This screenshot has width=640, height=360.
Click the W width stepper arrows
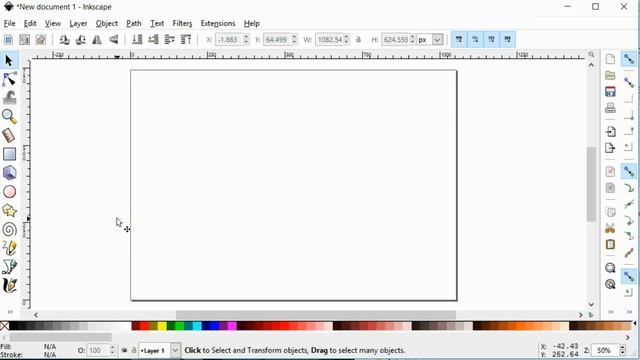click(x=347, y=40)
